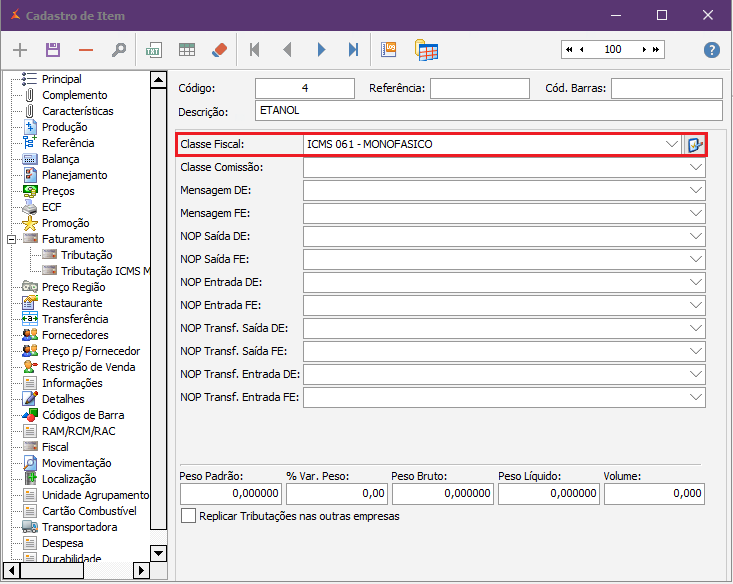Click the red minus delete icon
The width and height of the screenshot is (733, 584).
[86, 50]
